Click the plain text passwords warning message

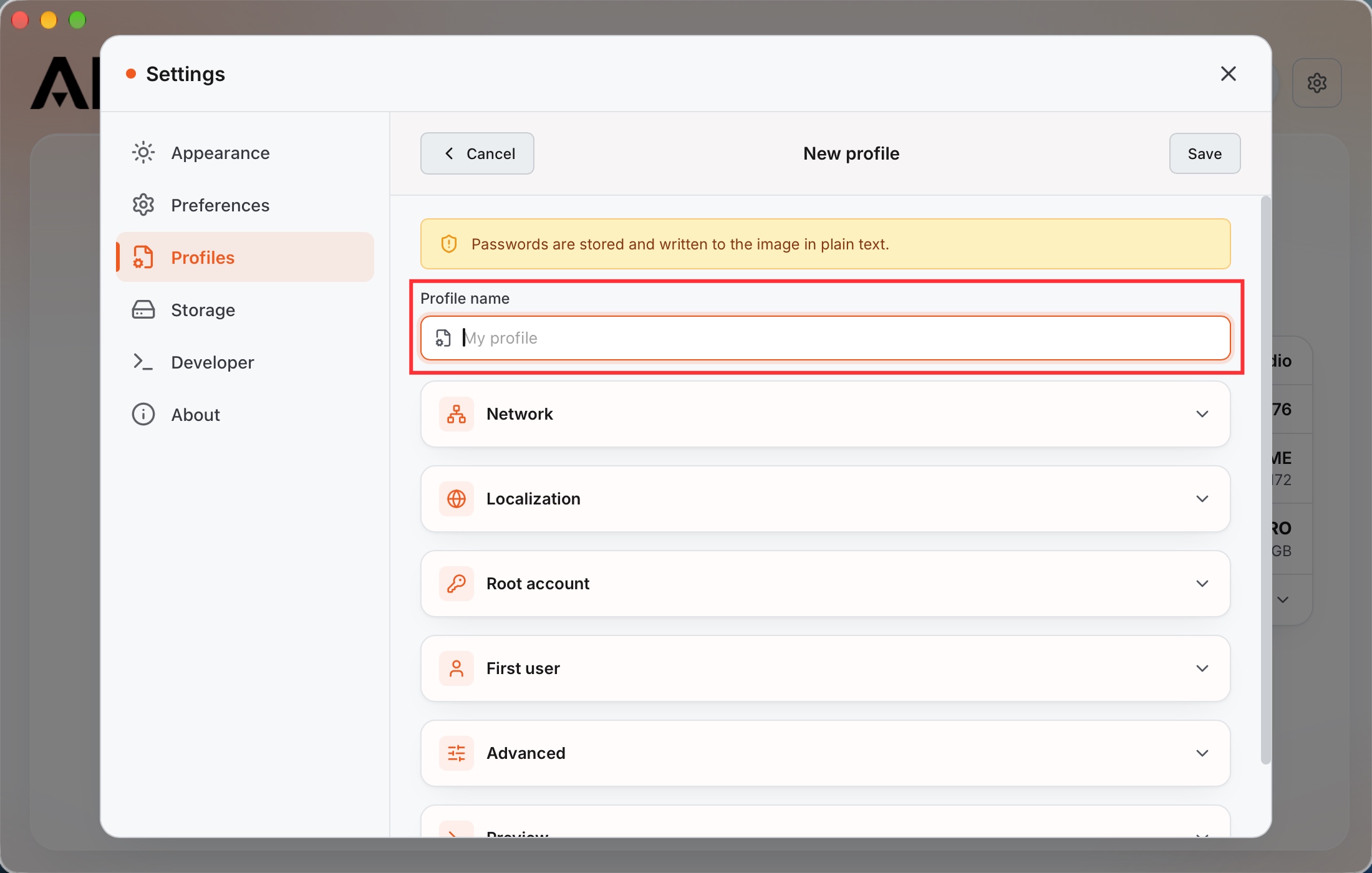pyautogui.click(x=680, y=244)
